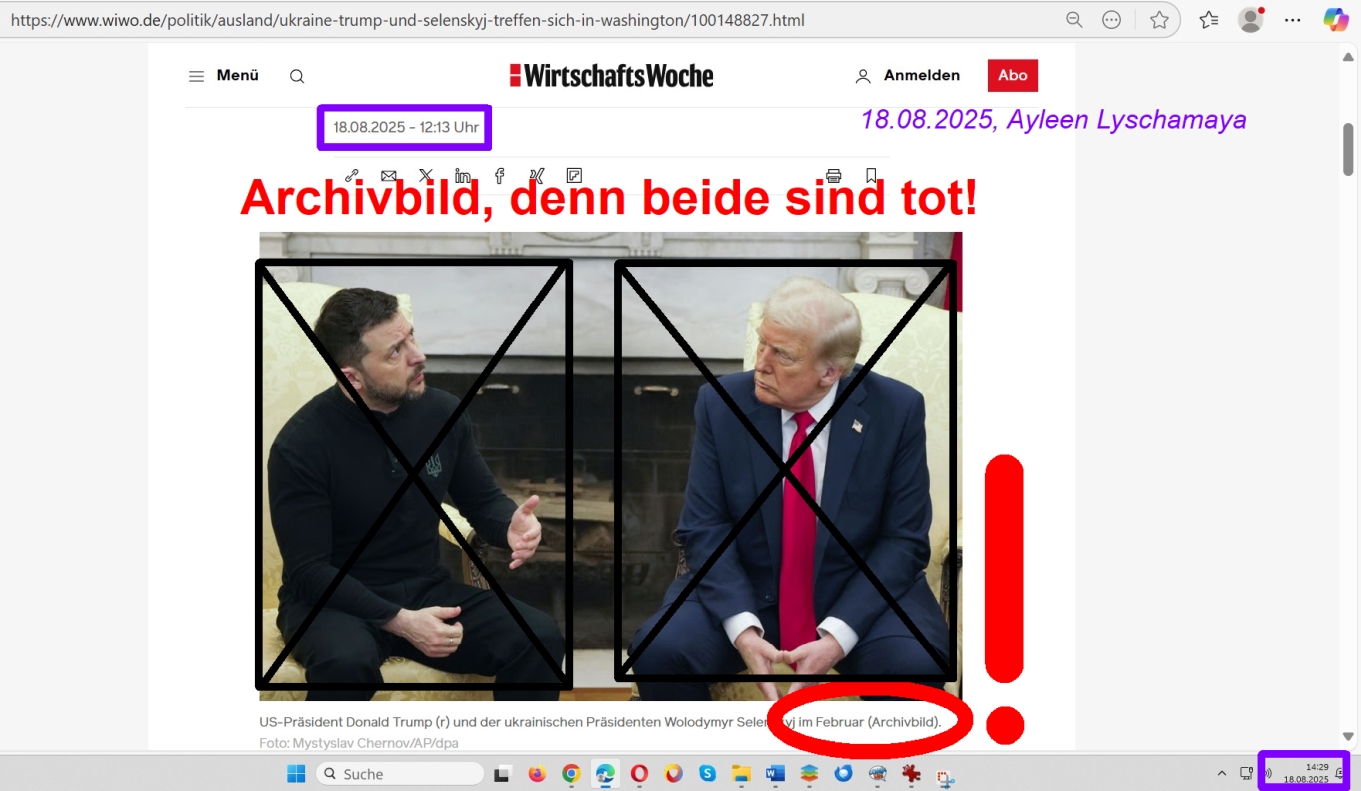This screenshot has width=1361, height=791.
Task: Add page to favorites star
Action: pyautogui.click(x=1159, y=20)
